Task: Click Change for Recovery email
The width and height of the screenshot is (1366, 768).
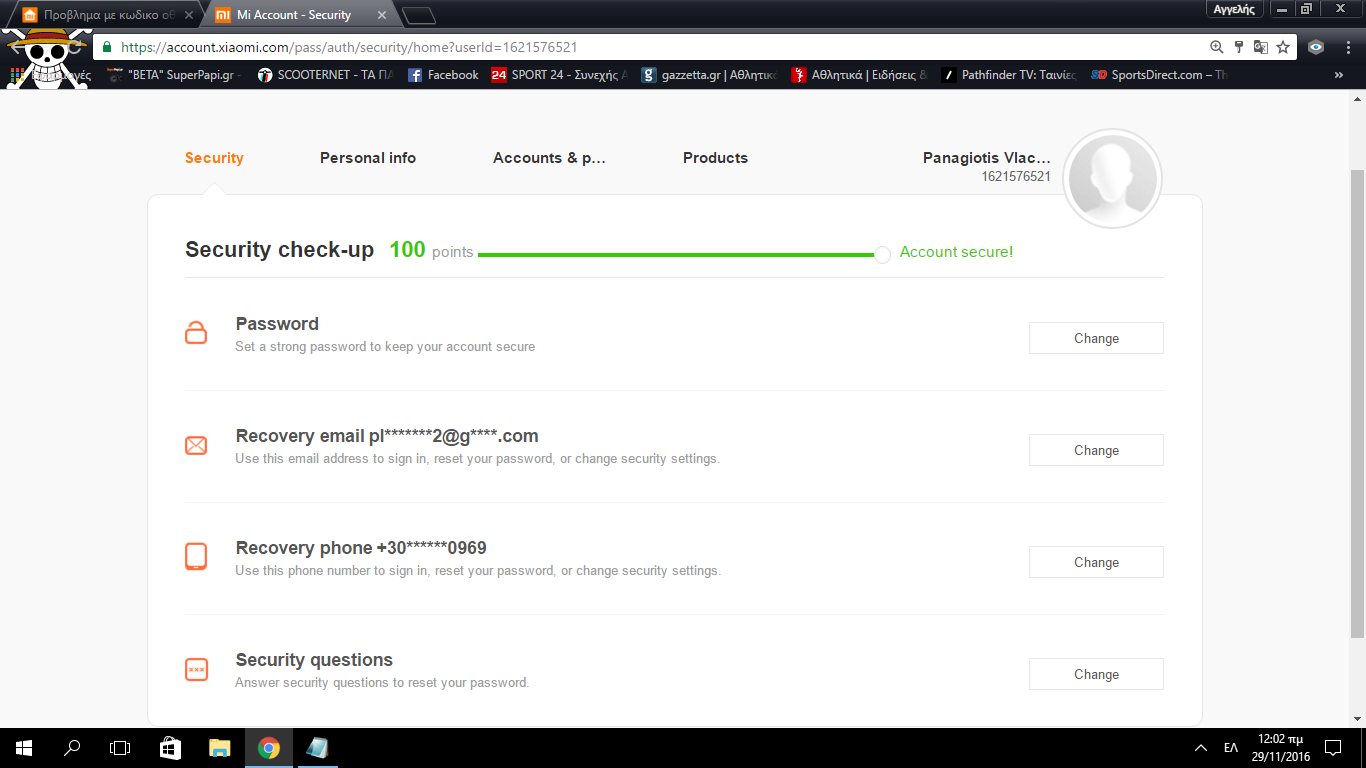Action: (x=1096, y=450)
